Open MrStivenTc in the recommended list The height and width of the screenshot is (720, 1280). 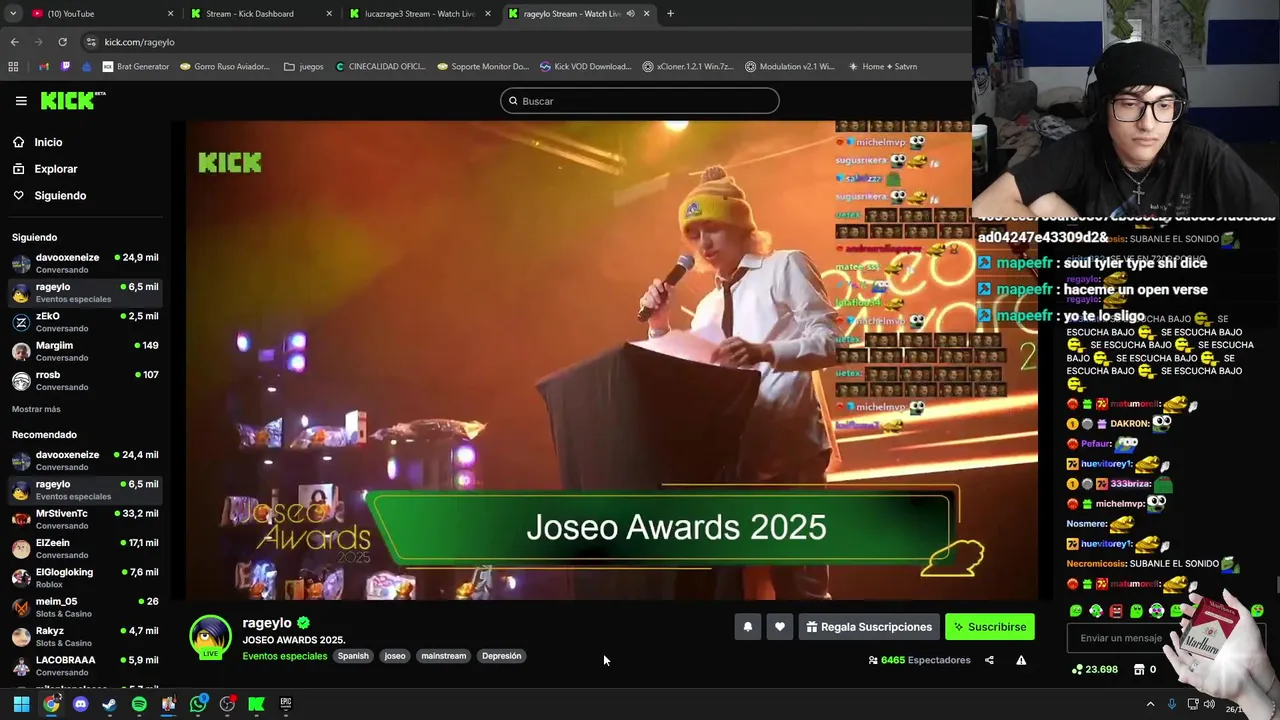(x=84, y=519)
